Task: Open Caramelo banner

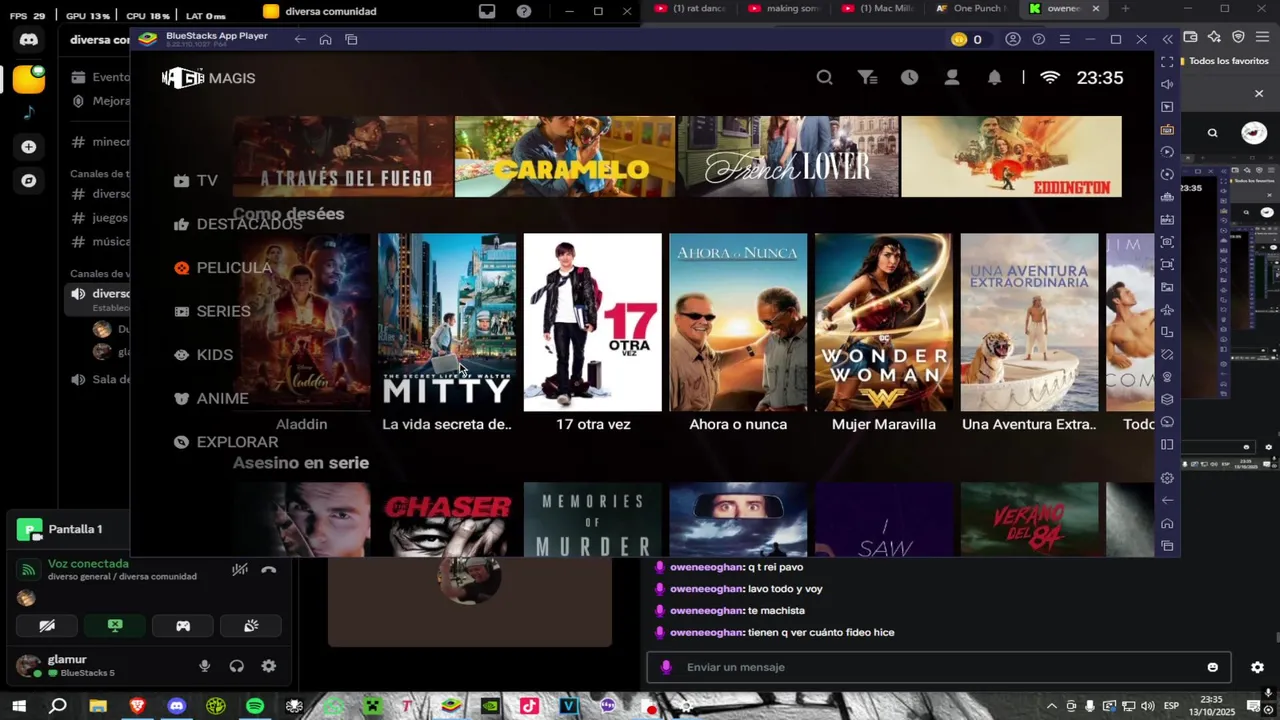Action: coord(565,156)
